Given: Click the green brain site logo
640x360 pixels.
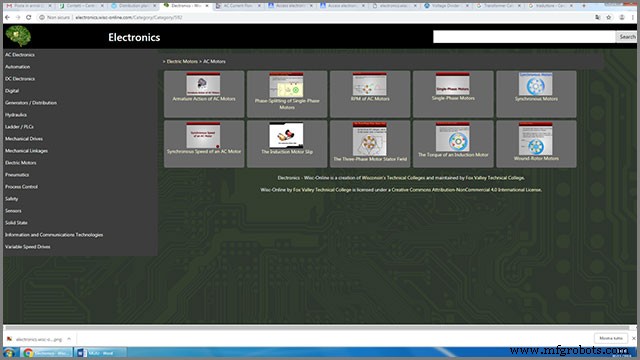Looking at the screenshot, I should (x=18, y=36).
